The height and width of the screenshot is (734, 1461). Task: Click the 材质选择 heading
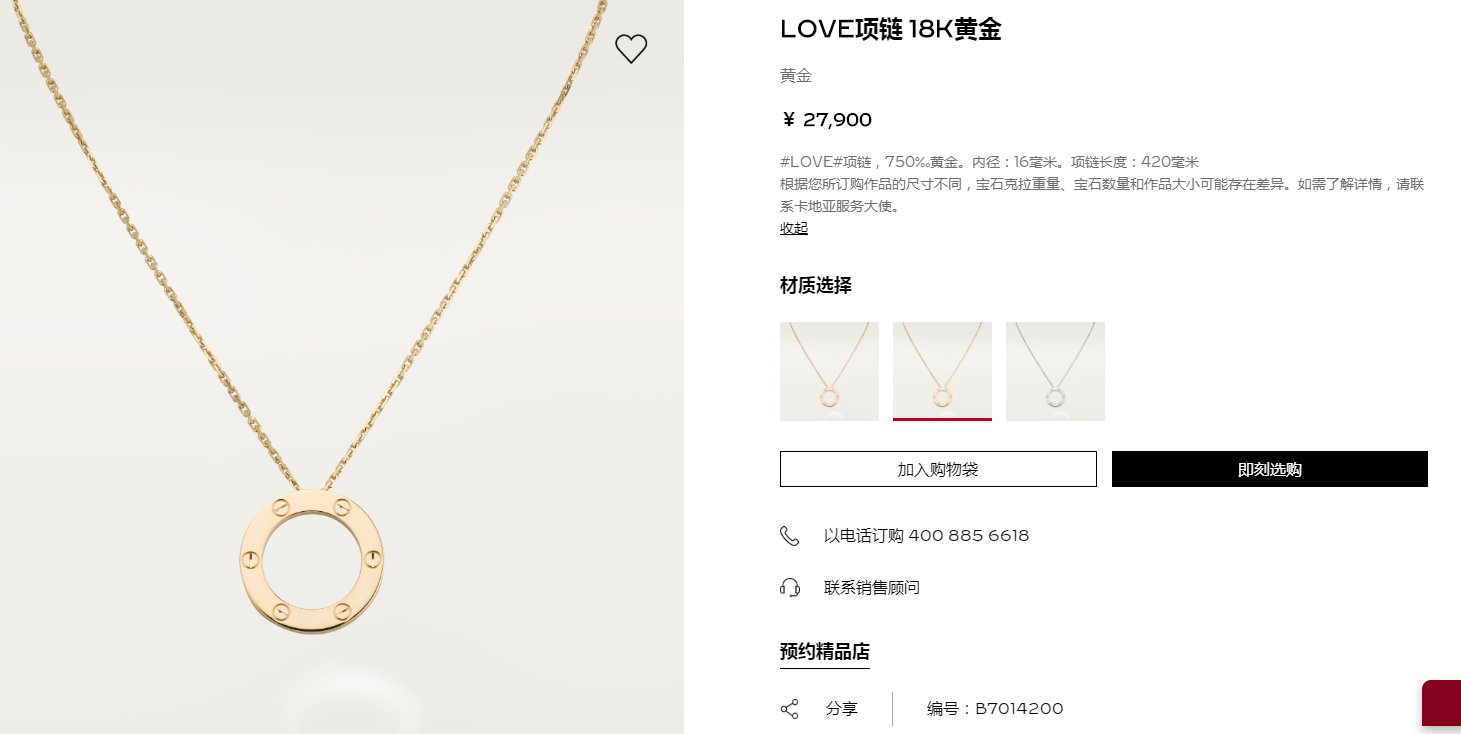pos(816,286)
